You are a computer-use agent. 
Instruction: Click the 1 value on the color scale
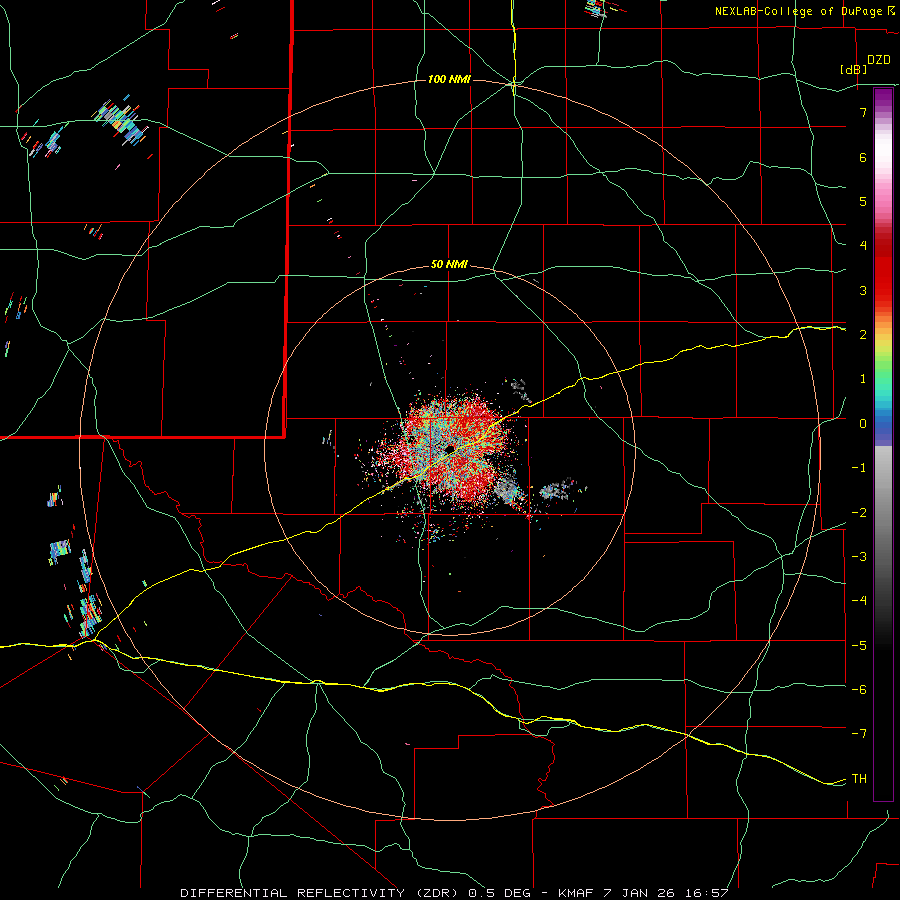tap(863, 379)
